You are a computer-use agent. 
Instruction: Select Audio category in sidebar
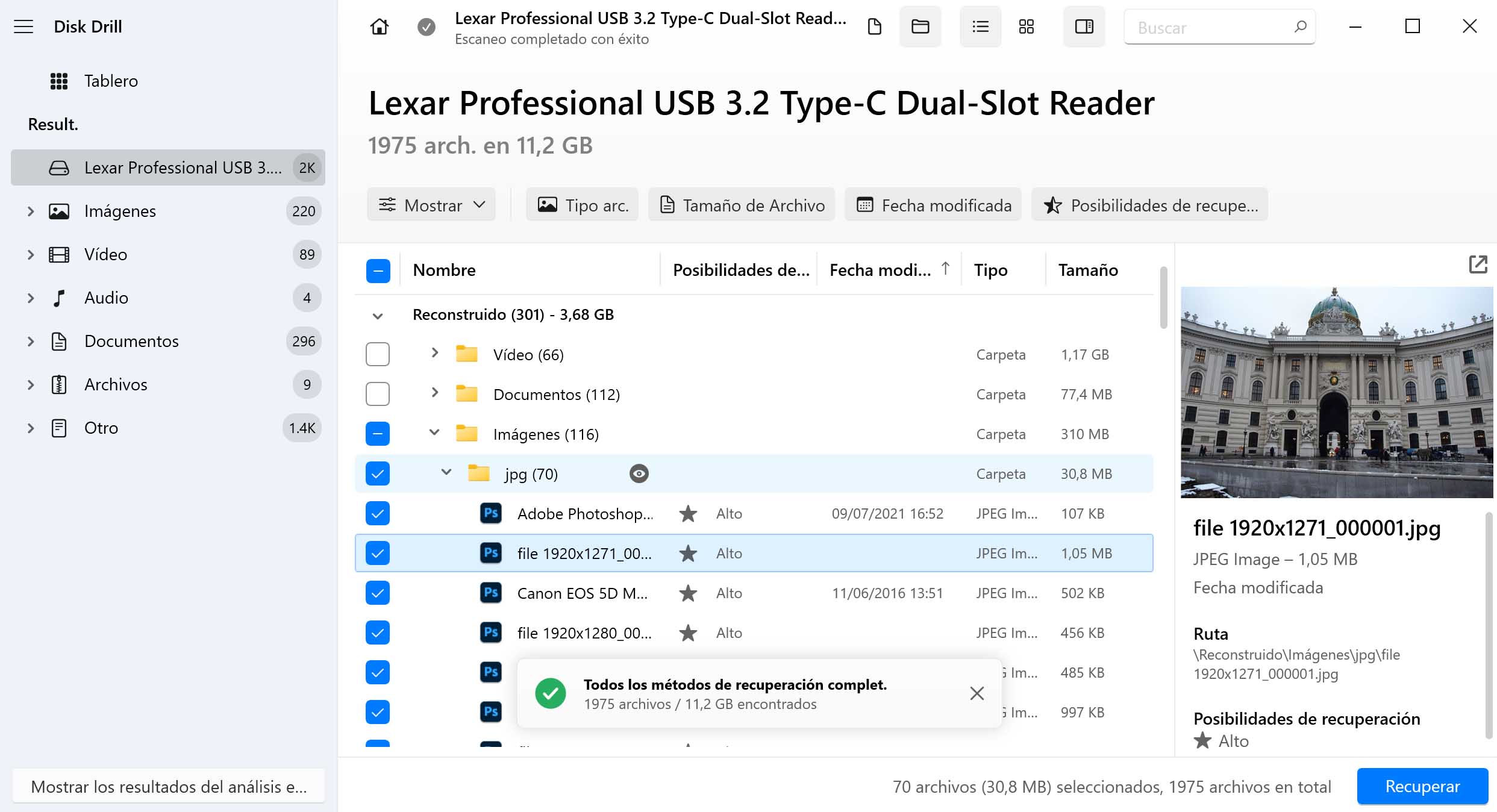[x=168, y=298]
